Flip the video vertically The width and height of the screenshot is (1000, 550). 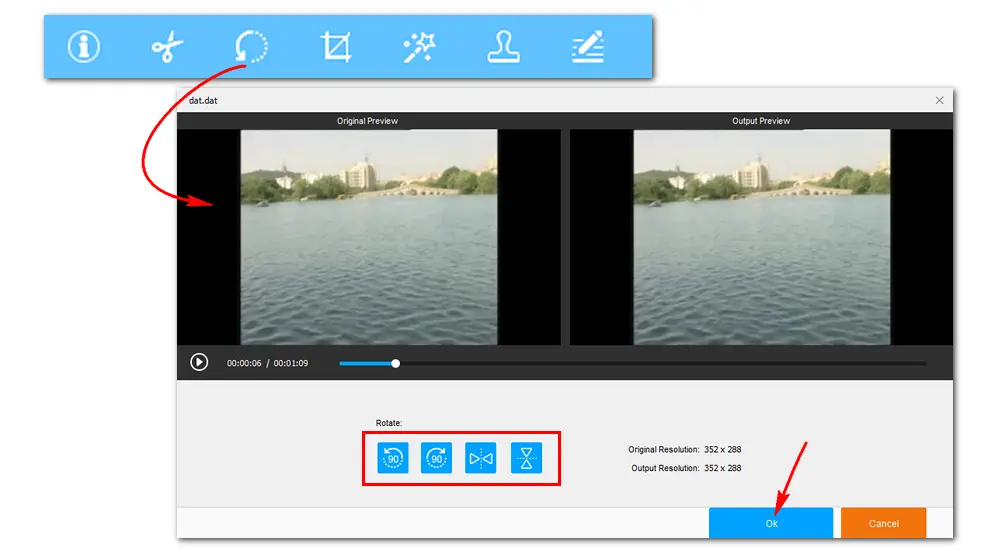526,458
